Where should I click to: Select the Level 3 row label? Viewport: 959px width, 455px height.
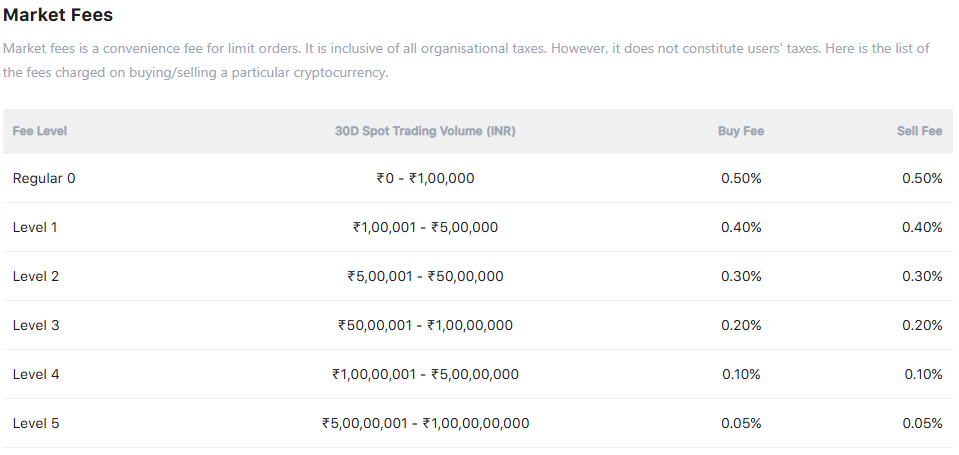pyautogui.click(x=36, y=325)
